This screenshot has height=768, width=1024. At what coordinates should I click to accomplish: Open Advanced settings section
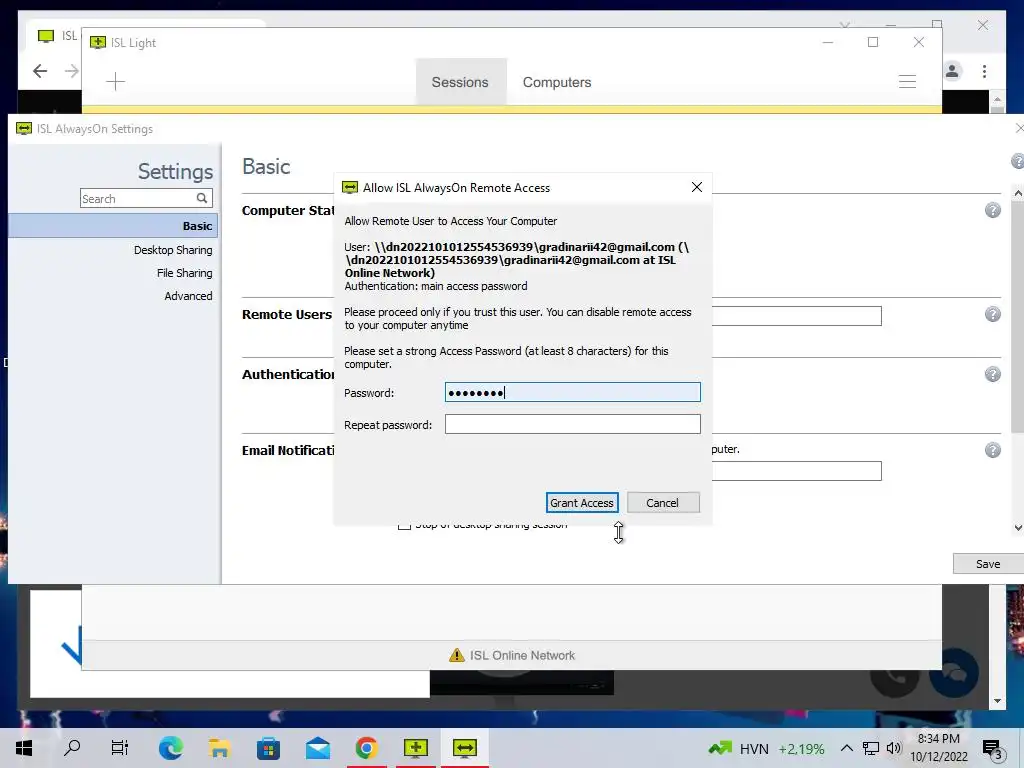click(x=188, y=296)
